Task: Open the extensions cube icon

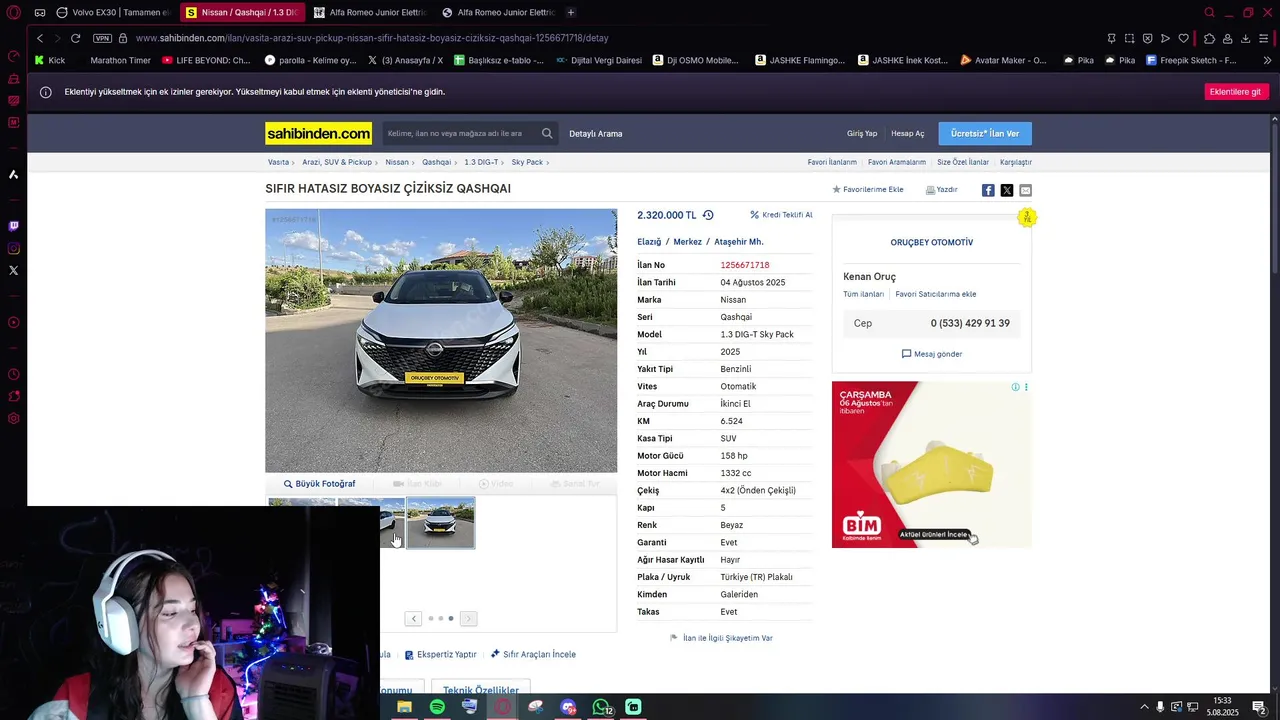Action: click(x=1209, y=38)
